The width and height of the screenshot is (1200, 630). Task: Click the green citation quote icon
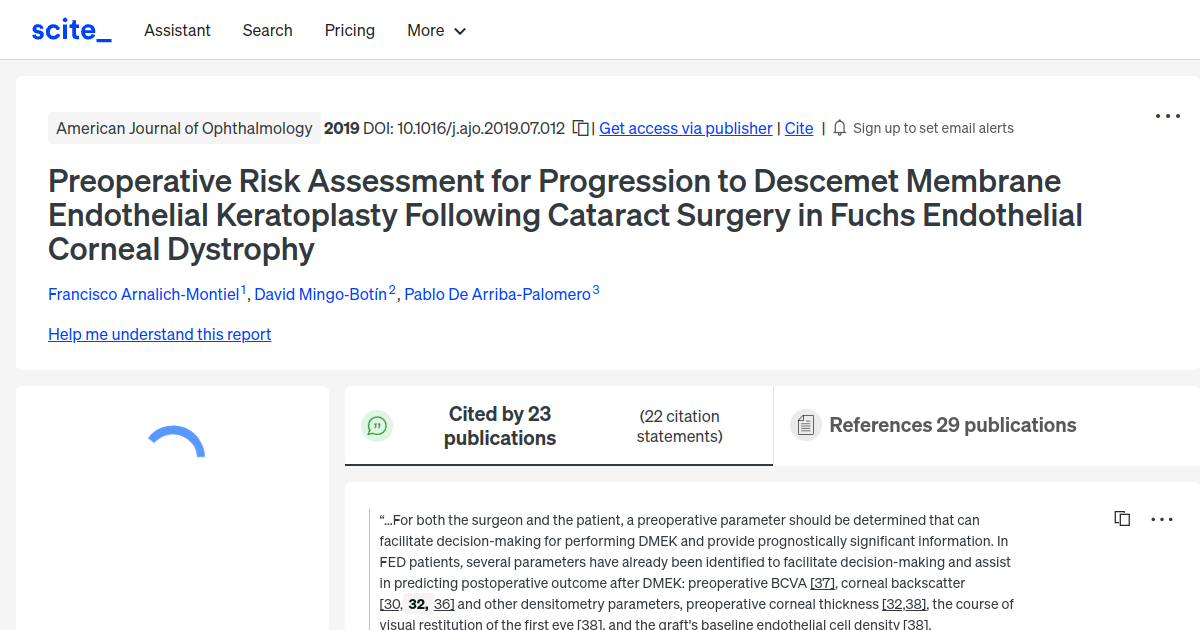click(377, 426)
